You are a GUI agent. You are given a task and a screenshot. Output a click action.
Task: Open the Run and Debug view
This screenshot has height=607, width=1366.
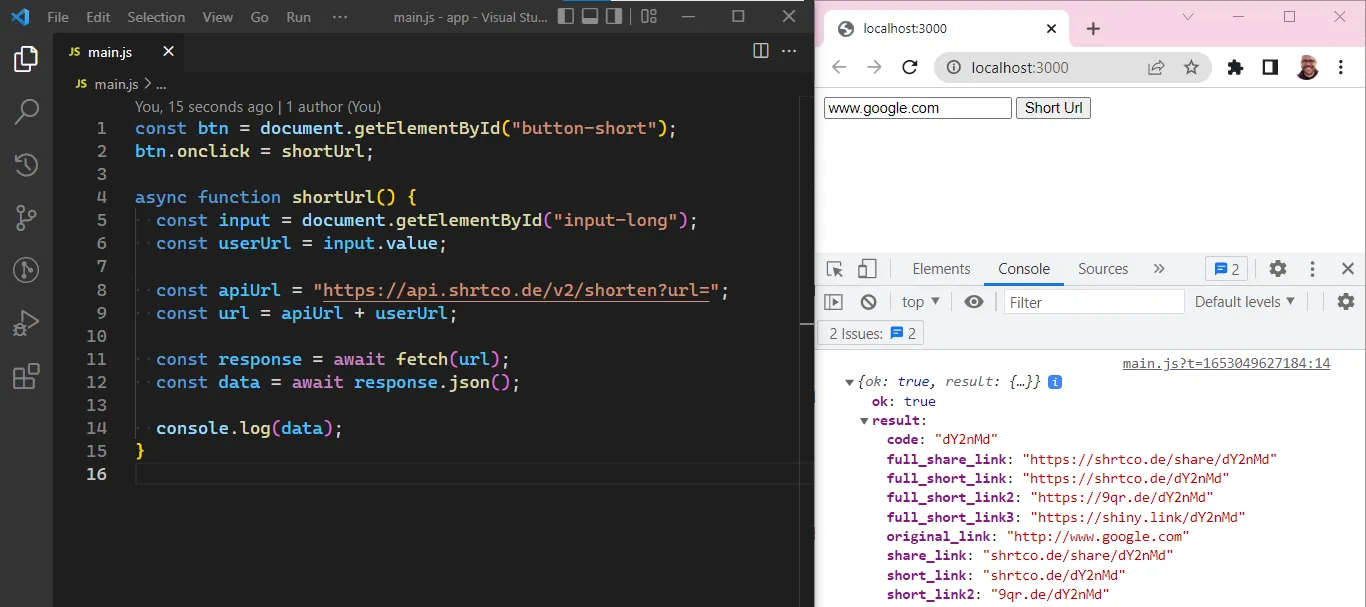26,323
